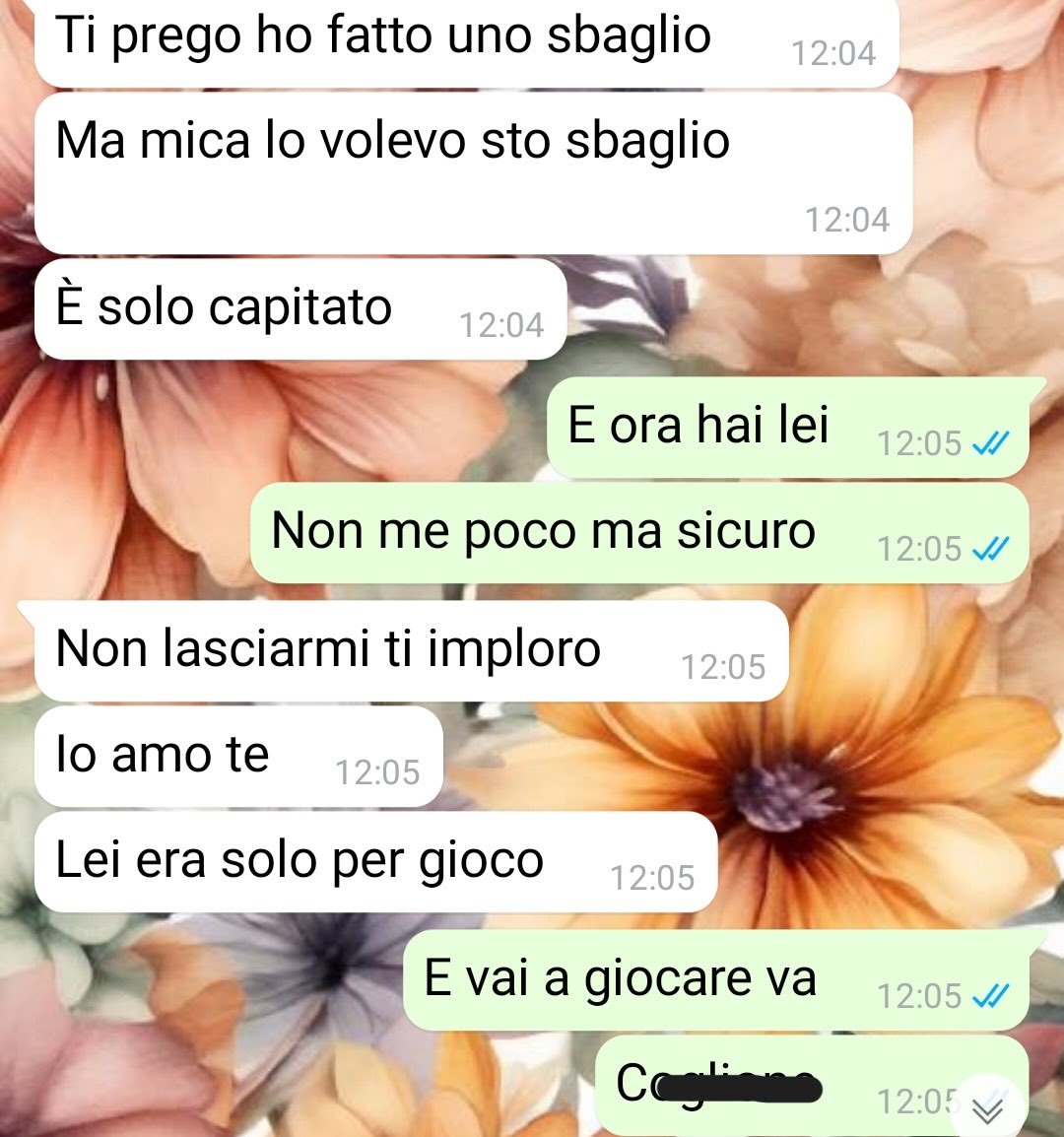Select message 'Lei era solo per gioco'

click(x=375, y=862)
